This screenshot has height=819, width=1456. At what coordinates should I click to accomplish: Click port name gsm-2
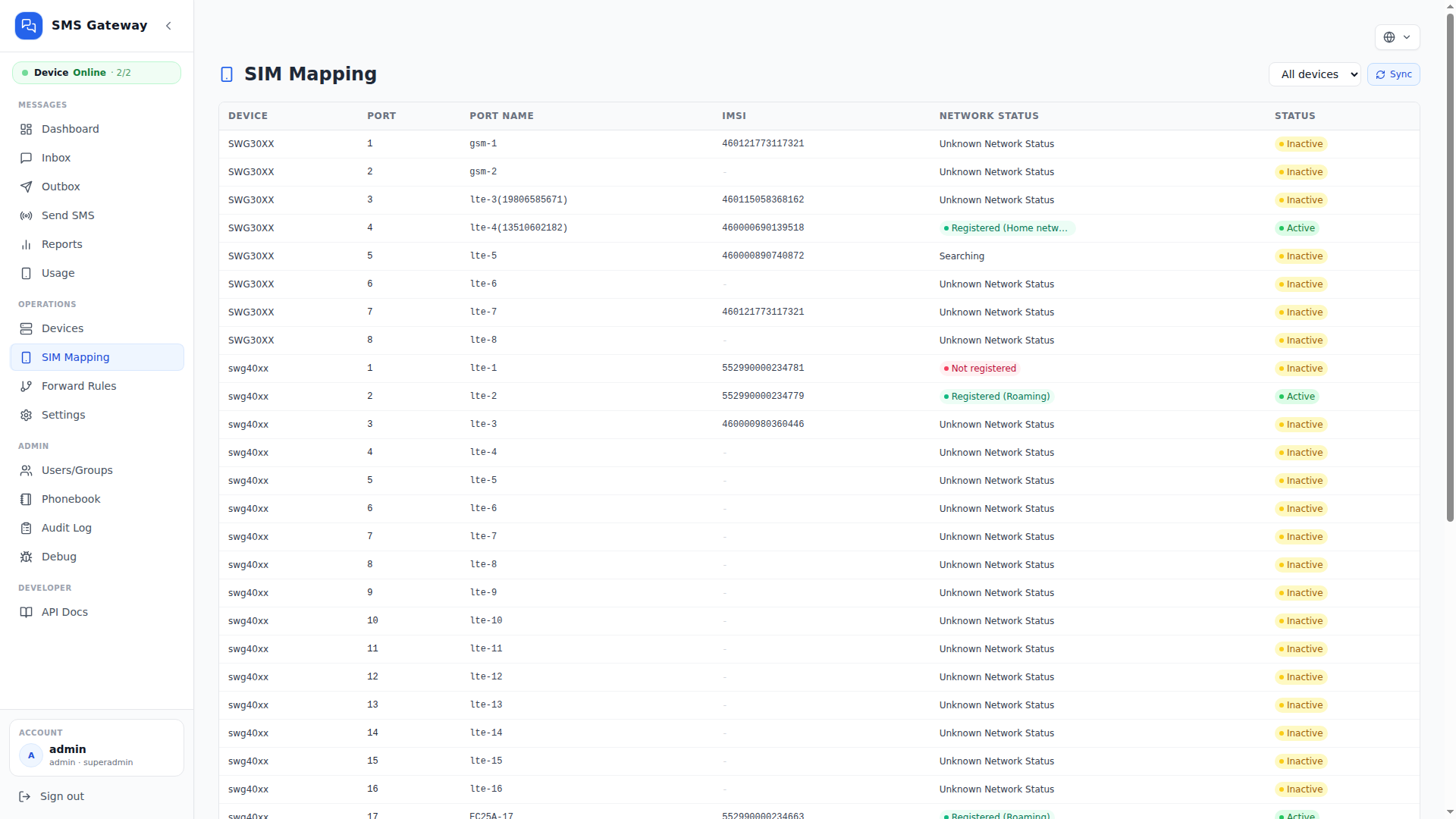[x=483, y=172]
